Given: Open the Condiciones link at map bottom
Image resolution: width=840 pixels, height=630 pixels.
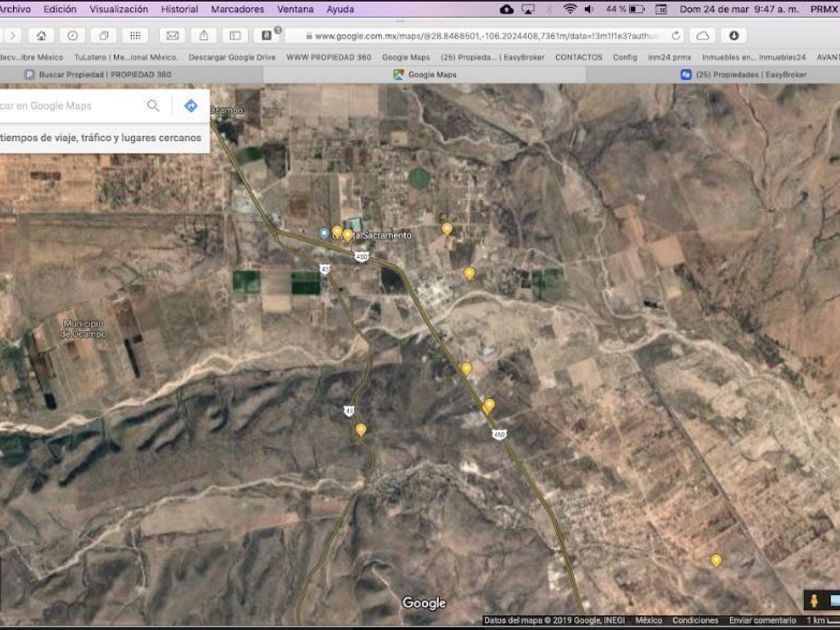Looking at the screenshot, I should [x=695, y=620].
